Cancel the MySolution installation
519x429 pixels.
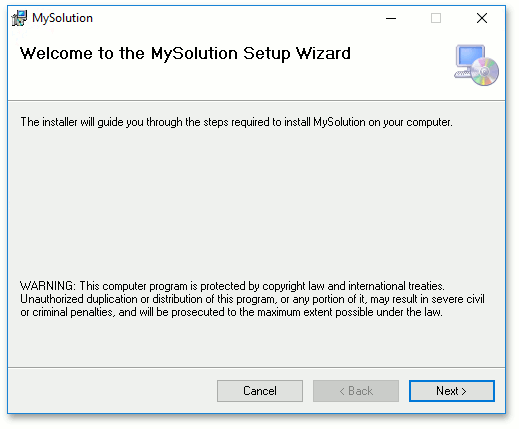(x=260, y=391)
